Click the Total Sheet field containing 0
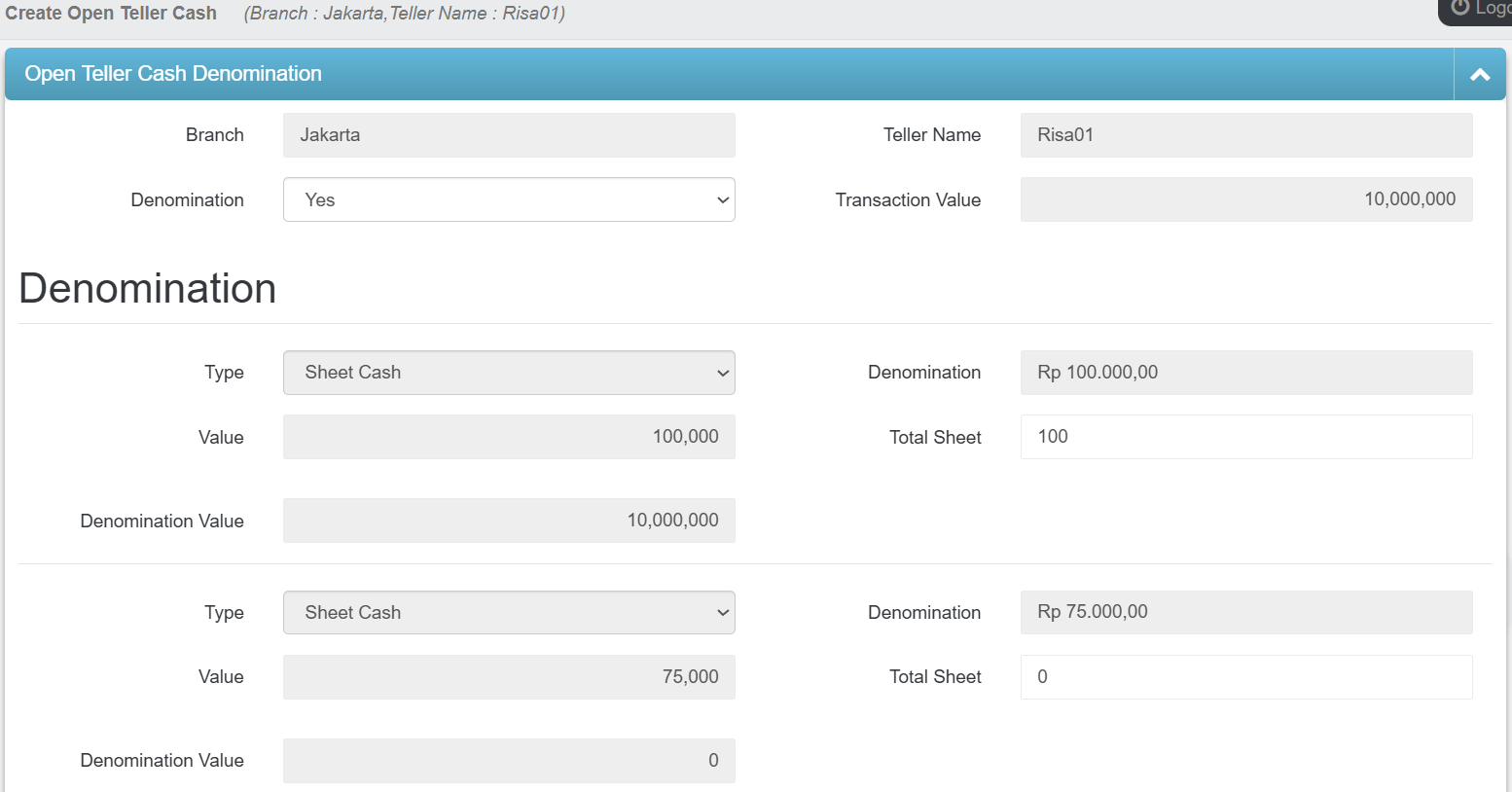This screenshot has height=792, width=1512. tap(1245, 677)
